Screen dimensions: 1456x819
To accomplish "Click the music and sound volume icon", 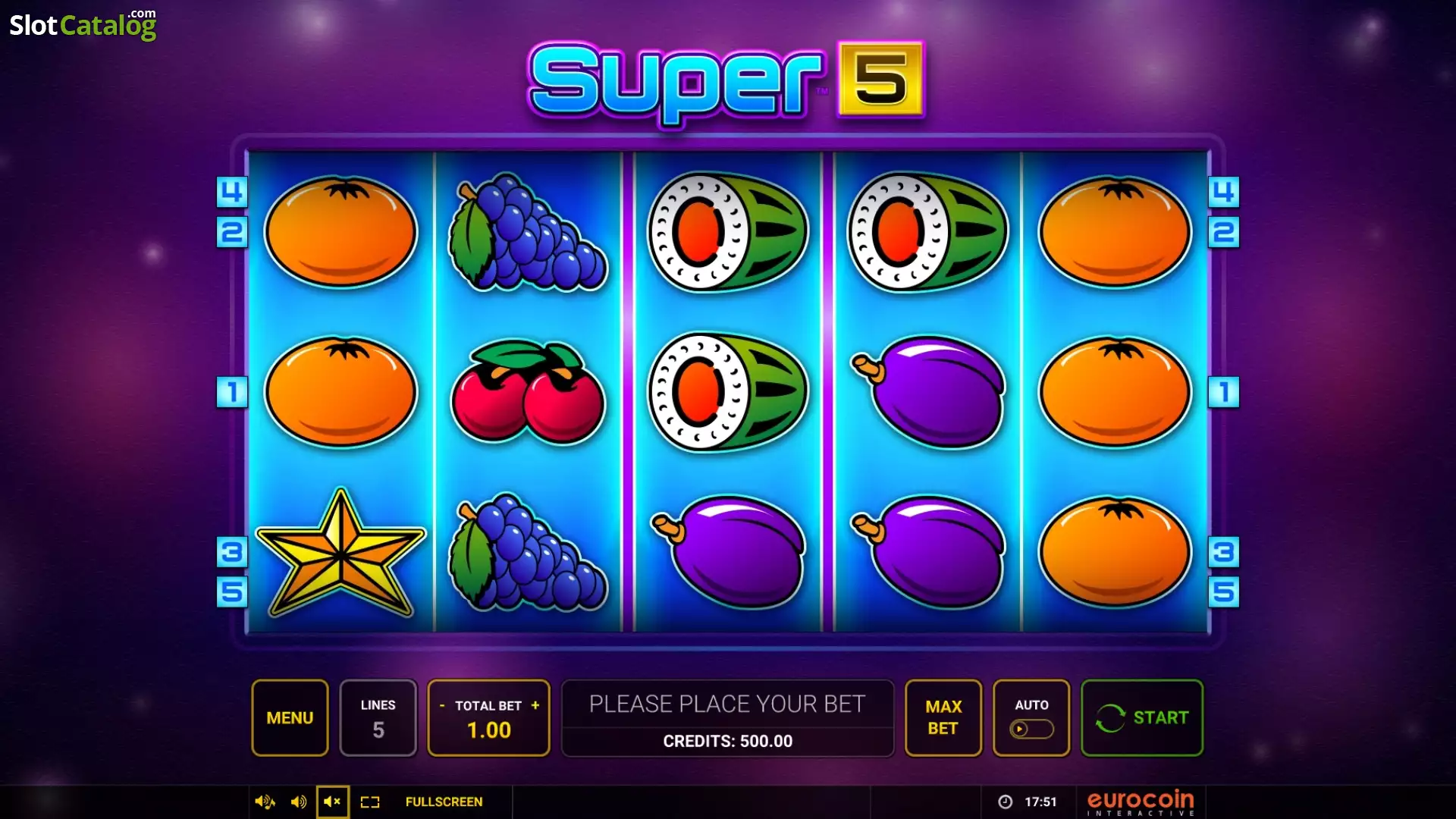I will (x=265, y=802).
